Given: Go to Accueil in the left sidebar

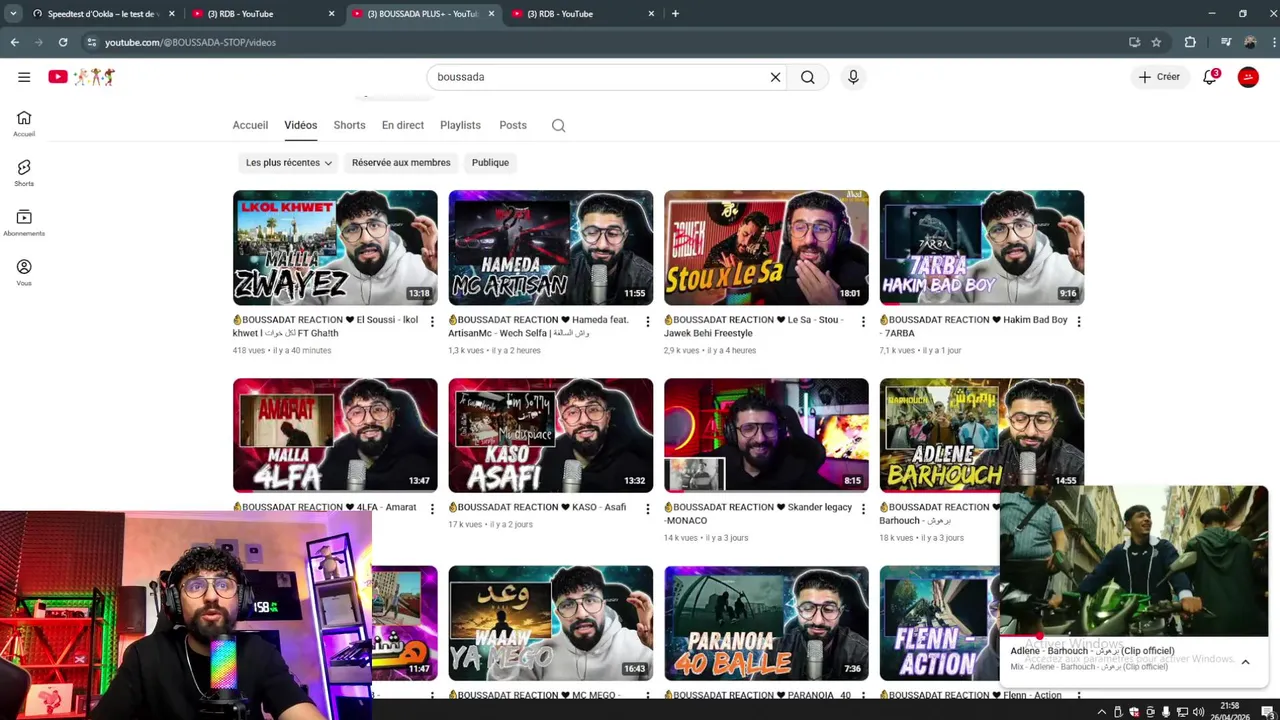Looking at the screenshot, I should (x=24, y=124).
